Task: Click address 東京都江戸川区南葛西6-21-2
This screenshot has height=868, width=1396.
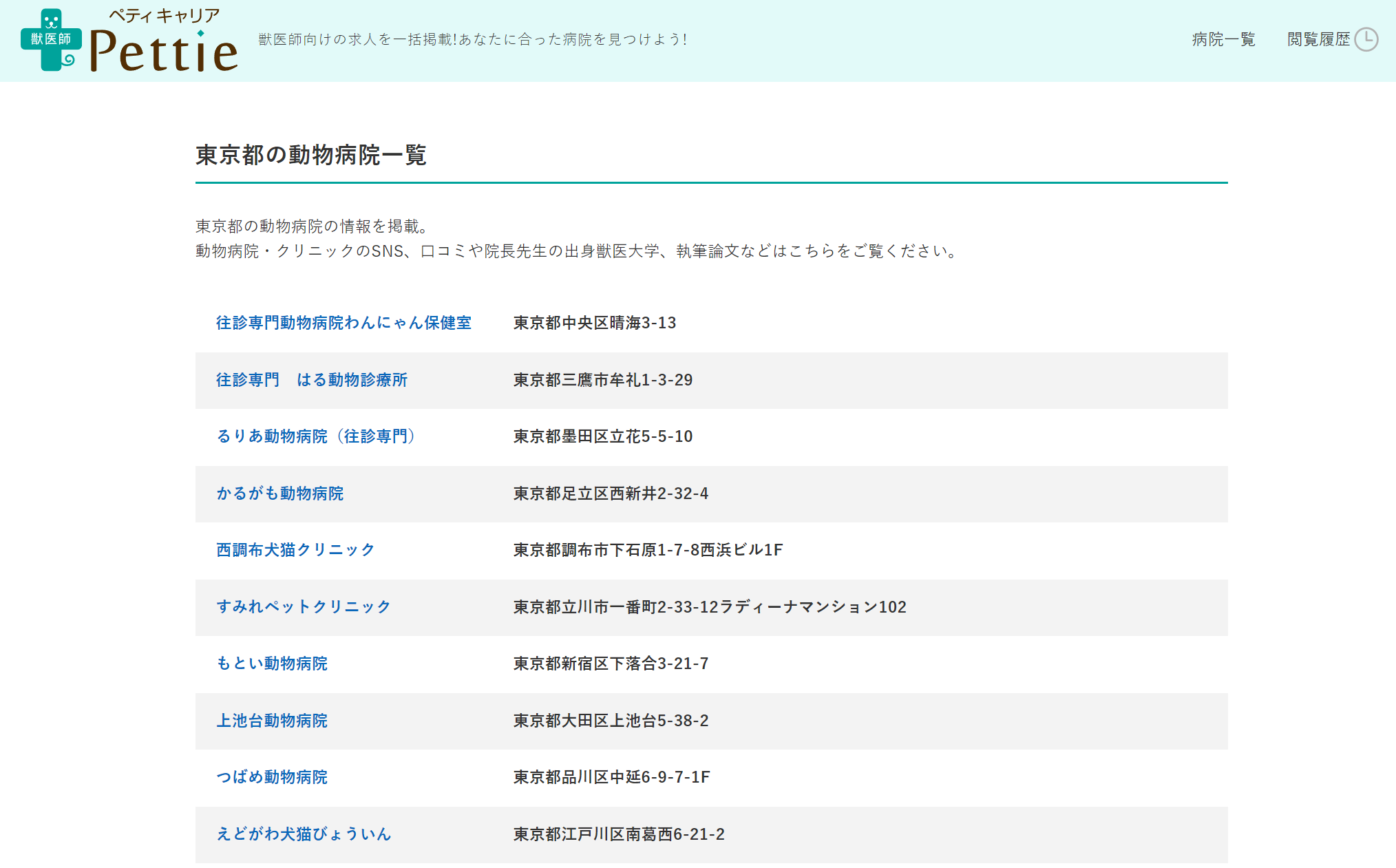Action: click(619, 834)
